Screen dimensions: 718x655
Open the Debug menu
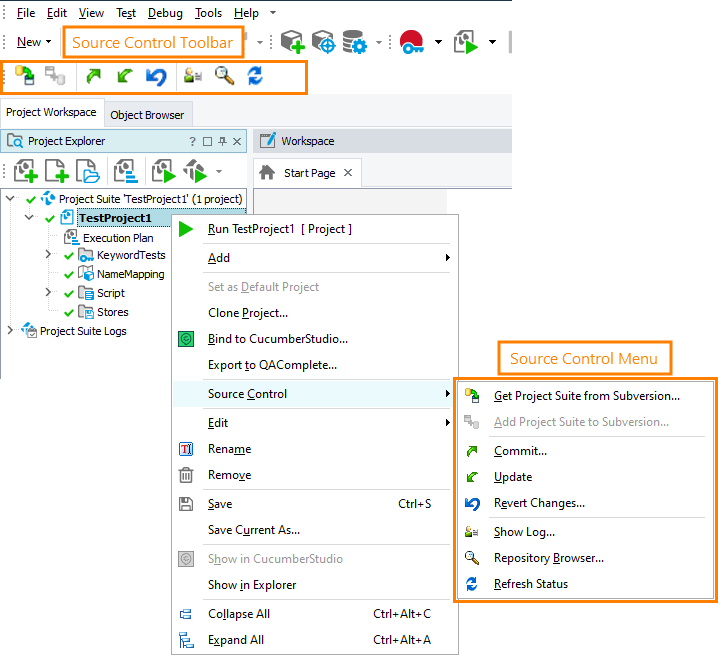tap(165, 13)
